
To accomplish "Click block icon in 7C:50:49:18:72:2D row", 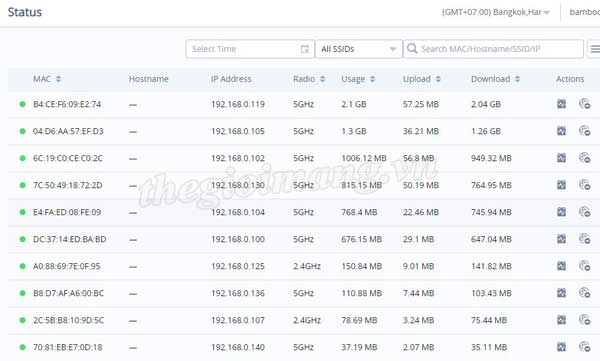I will 584,185.
